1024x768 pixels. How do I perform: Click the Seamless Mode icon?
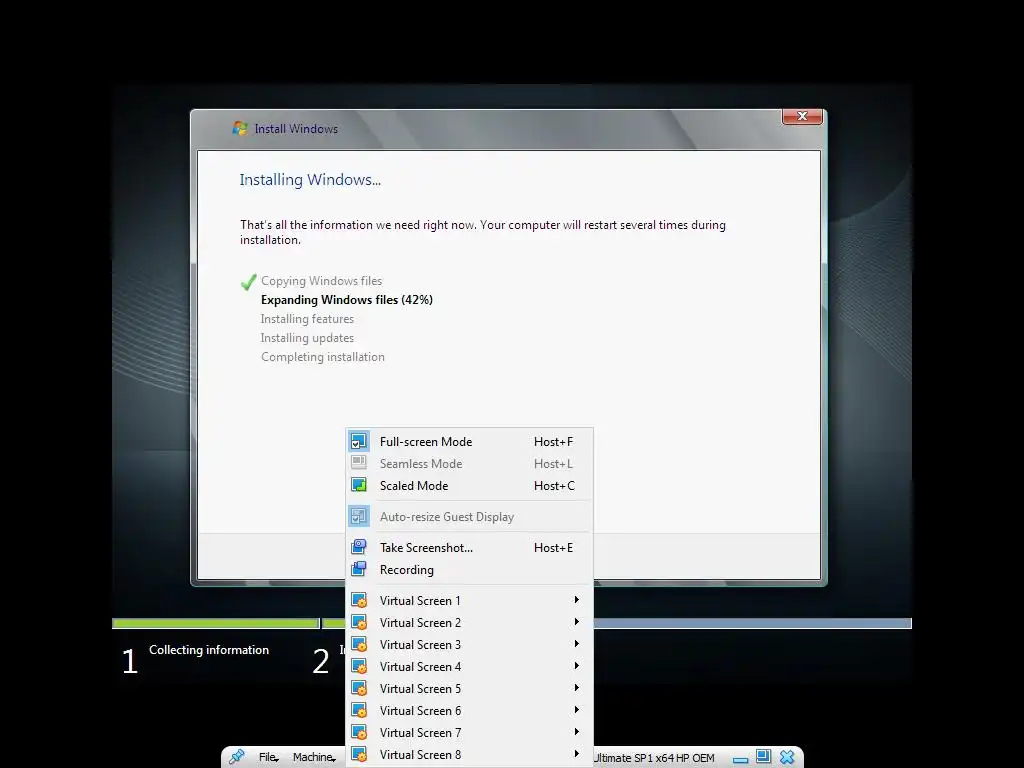(359, 463)
